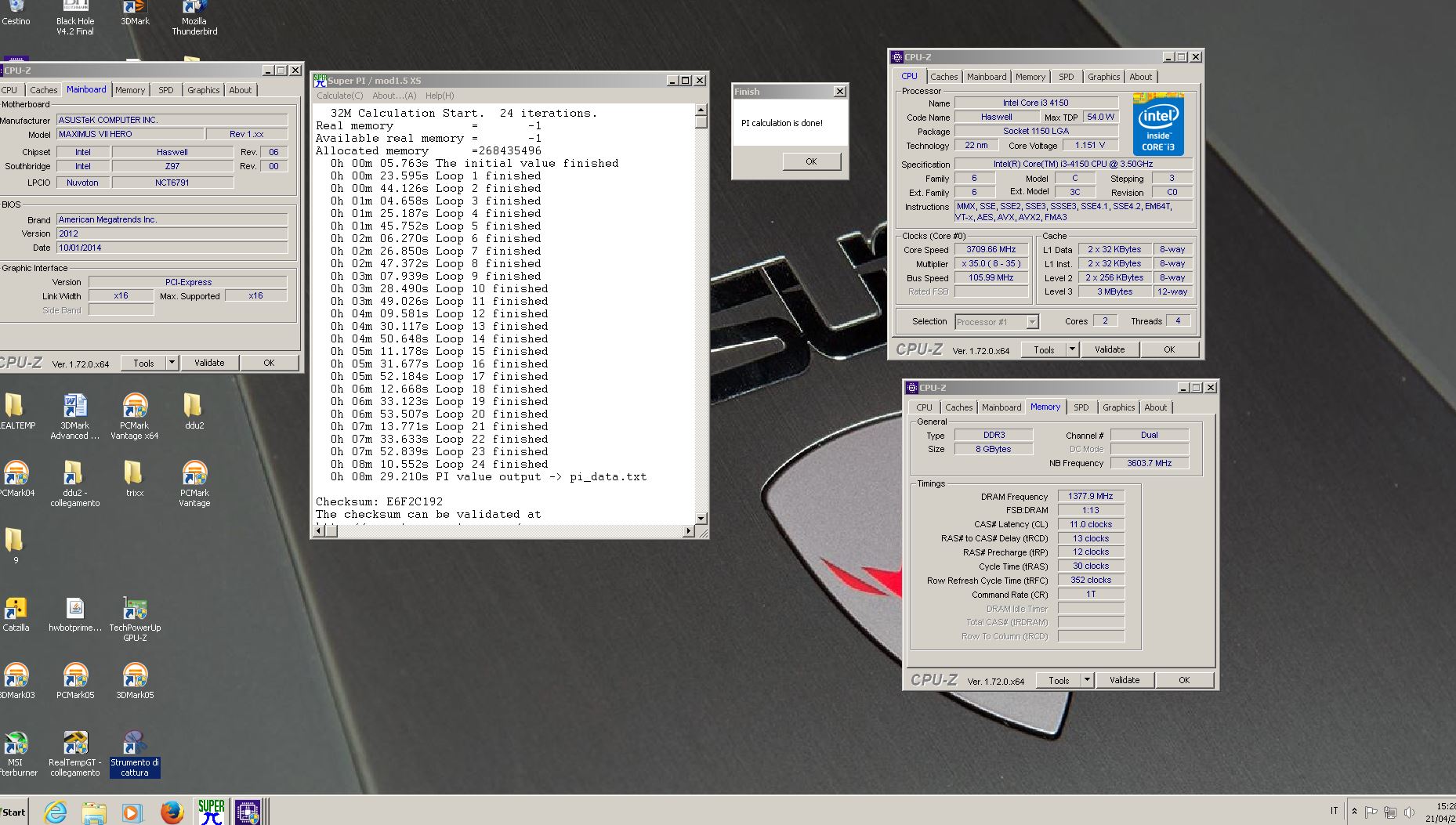Screen dimensions: 1456x825
Task: Click the Intel Core i3 logo in CPU-Z
Action: [1158, 125]
